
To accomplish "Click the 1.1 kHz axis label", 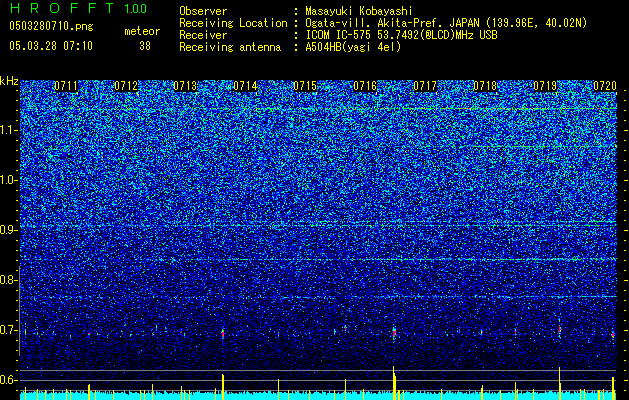I will 9,130.
